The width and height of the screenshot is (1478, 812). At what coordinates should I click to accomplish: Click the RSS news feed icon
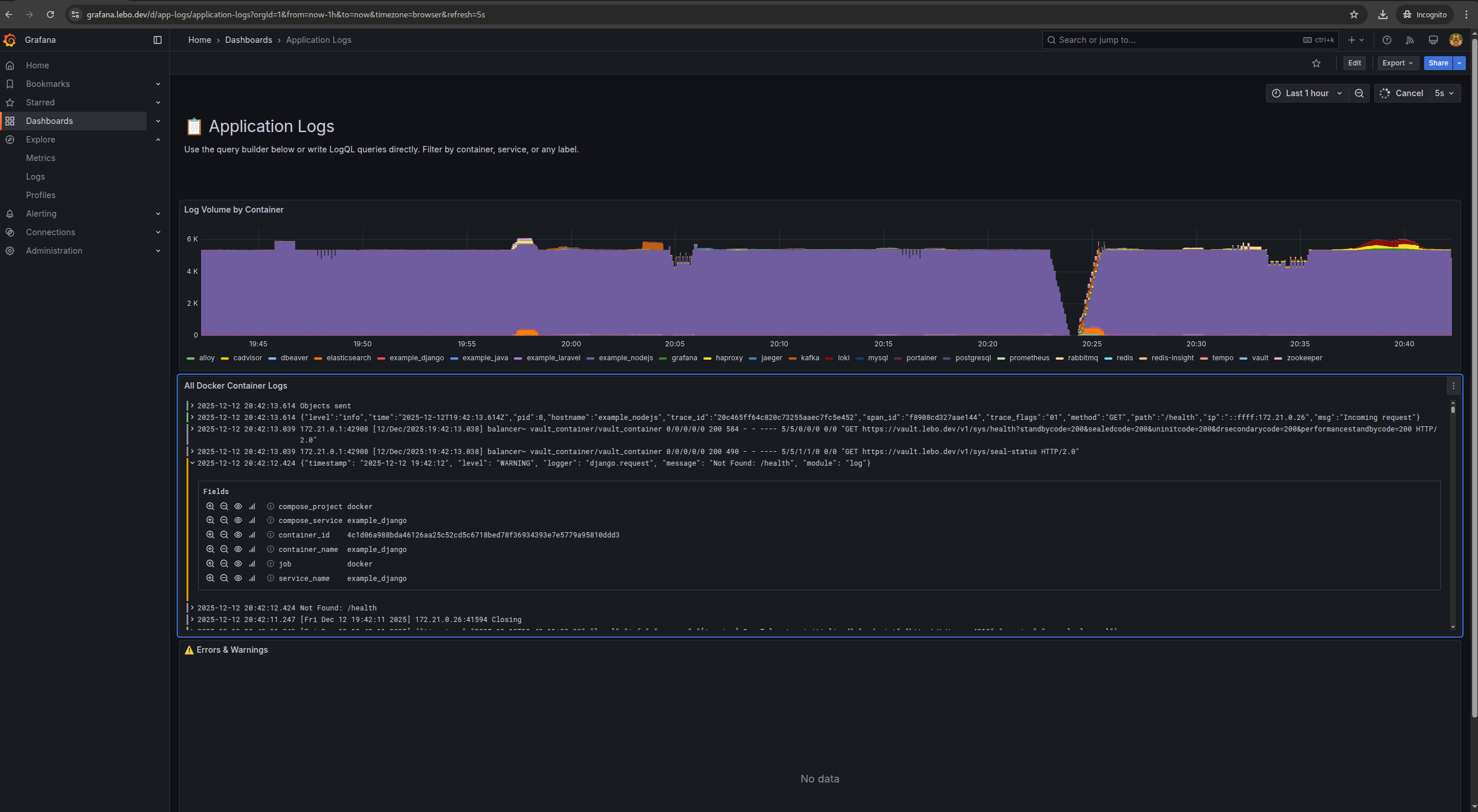tap(1410, 40)
